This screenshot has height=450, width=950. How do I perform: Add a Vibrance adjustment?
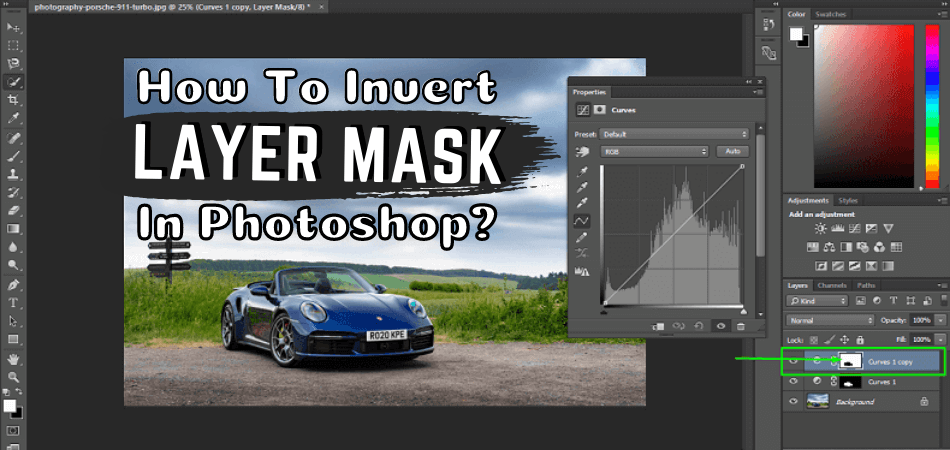pyautogui.click(x=888, y=229)
